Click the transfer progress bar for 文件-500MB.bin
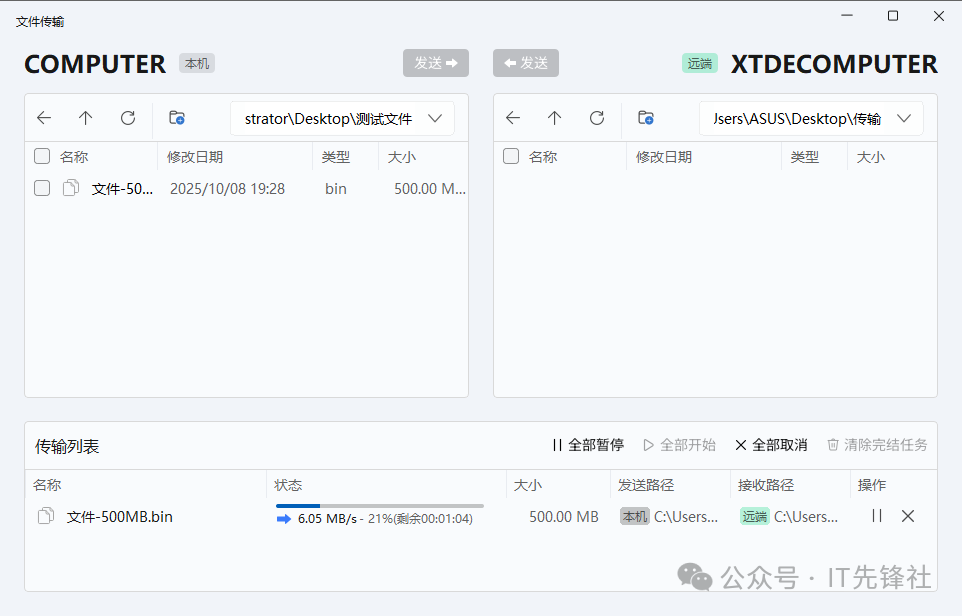 coord(379,506)
